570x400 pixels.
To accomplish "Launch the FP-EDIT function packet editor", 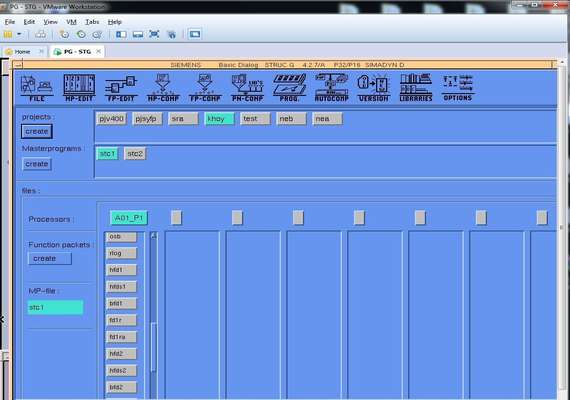I will pos(121,88).
